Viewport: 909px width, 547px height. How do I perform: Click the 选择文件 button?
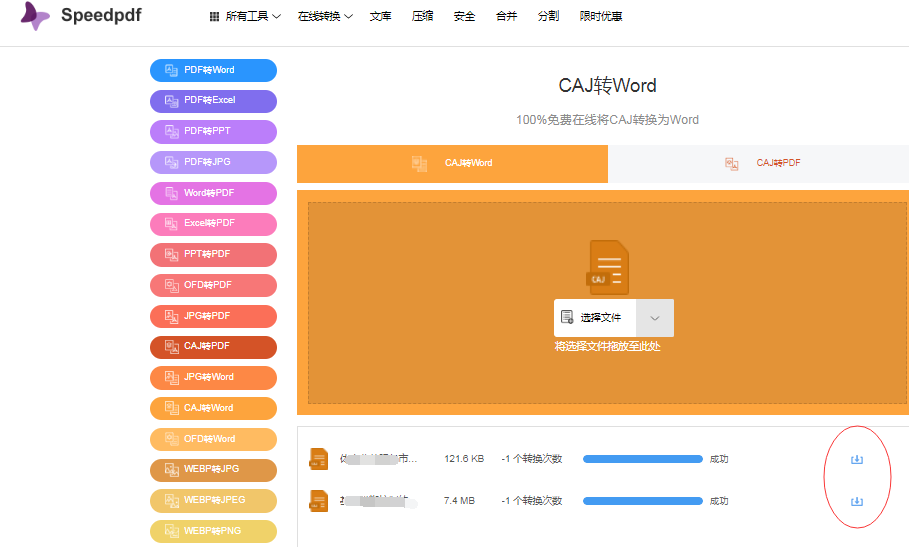595,318
